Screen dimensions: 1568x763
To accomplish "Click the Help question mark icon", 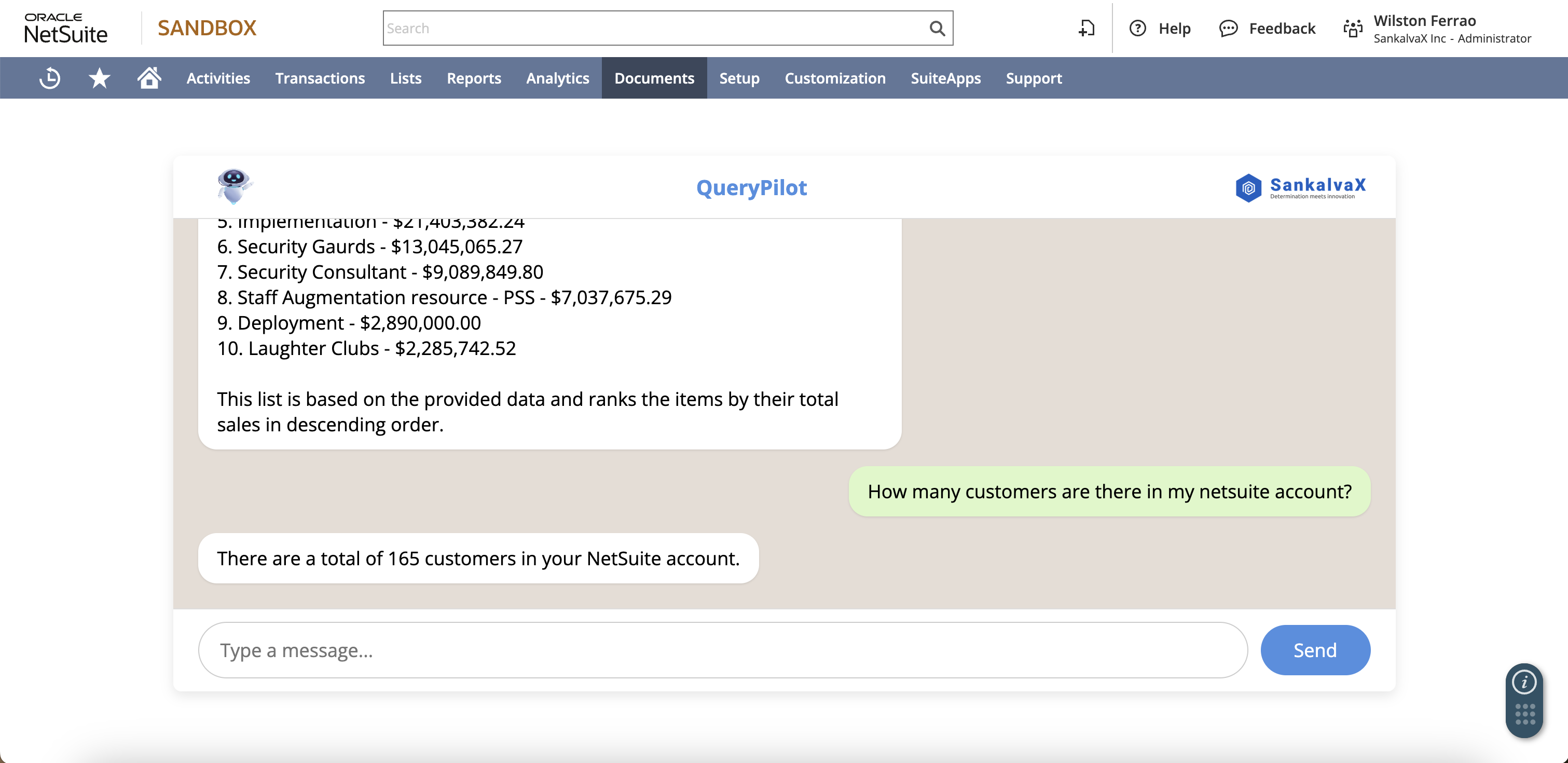I will pos(1137,29).
